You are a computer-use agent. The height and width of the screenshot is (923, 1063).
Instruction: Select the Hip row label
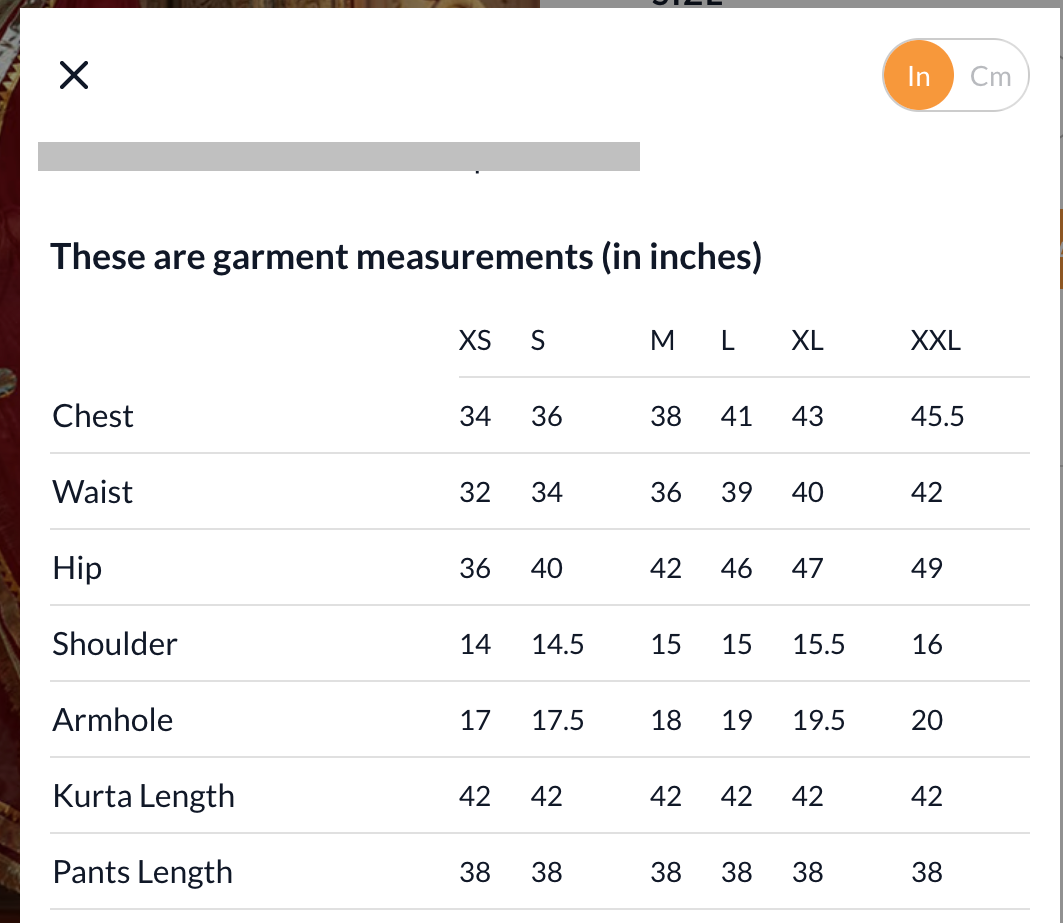(x=77, y=568)
